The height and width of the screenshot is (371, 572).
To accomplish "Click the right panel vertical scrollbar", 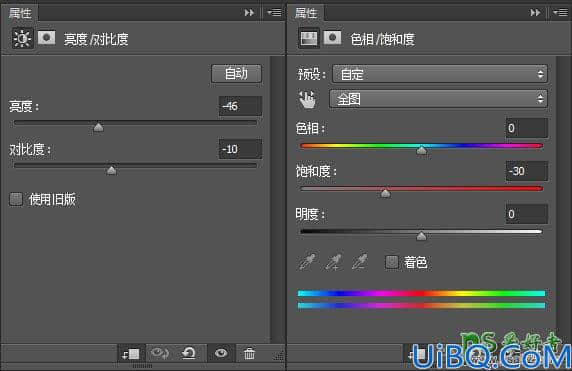I will 564,199.
